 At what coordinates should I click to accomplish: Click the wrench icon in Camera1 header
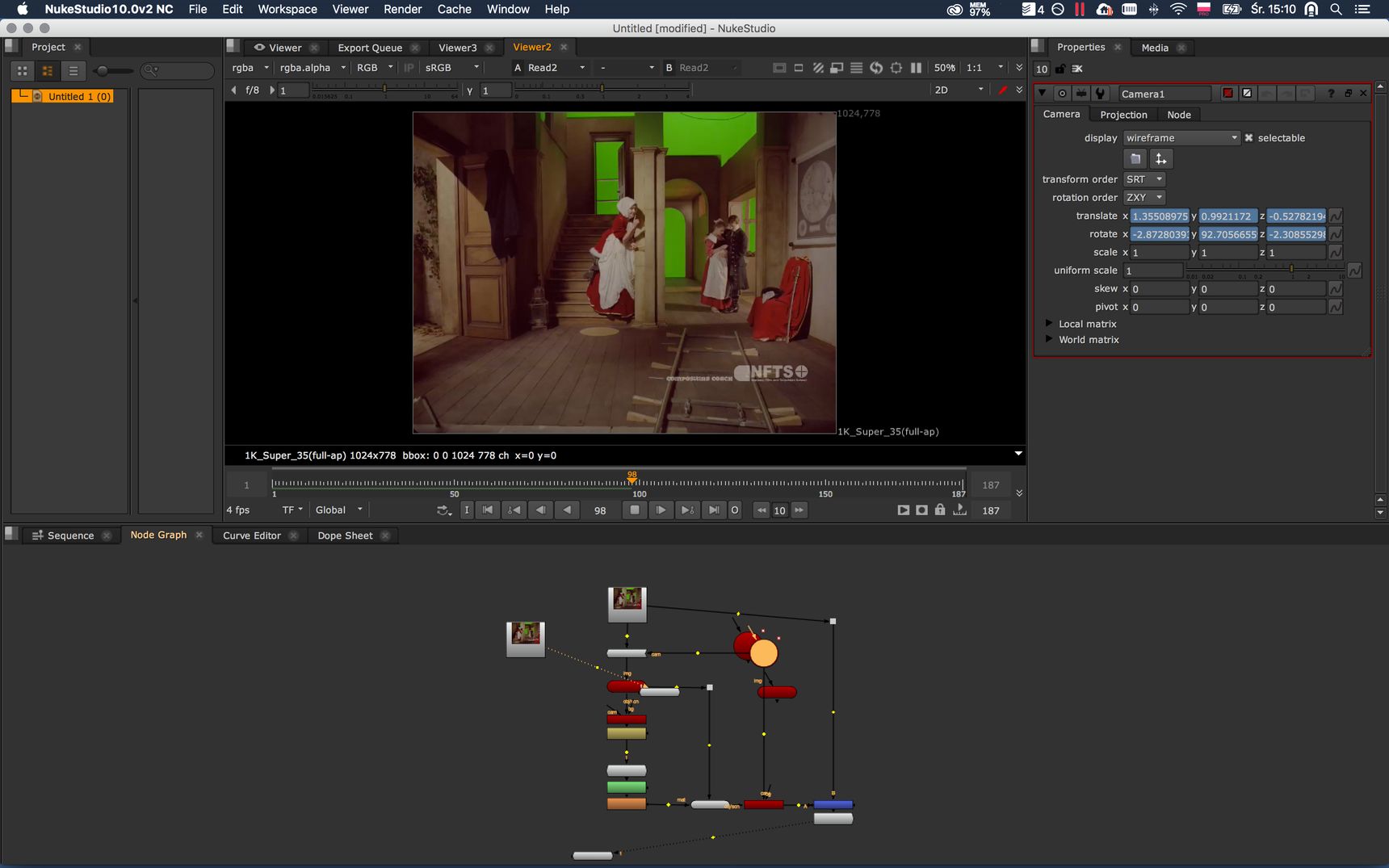[x=1100, y=94]
